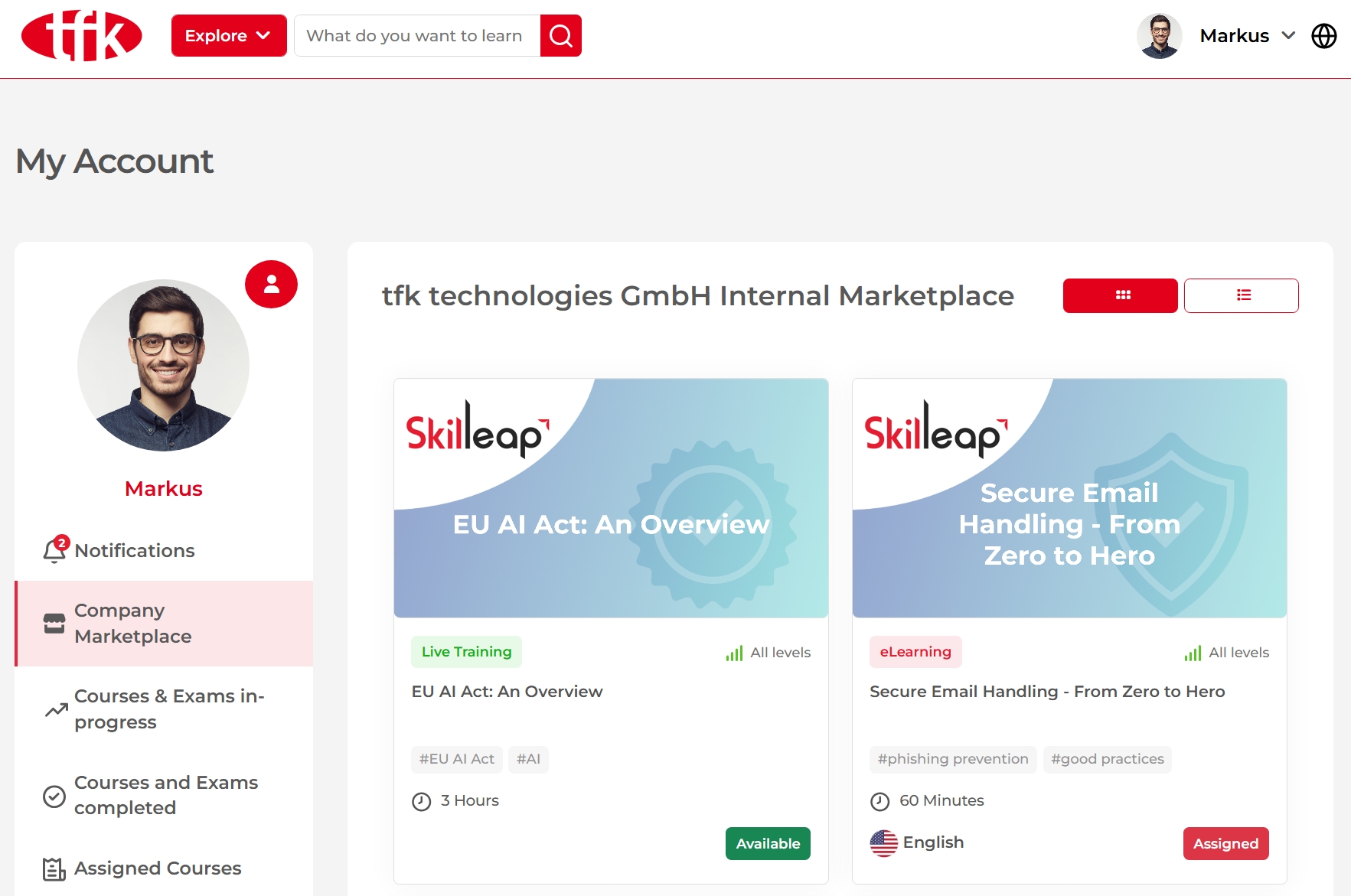Click the level bars icon on the Secure Email card

(x=1193, y=653)
